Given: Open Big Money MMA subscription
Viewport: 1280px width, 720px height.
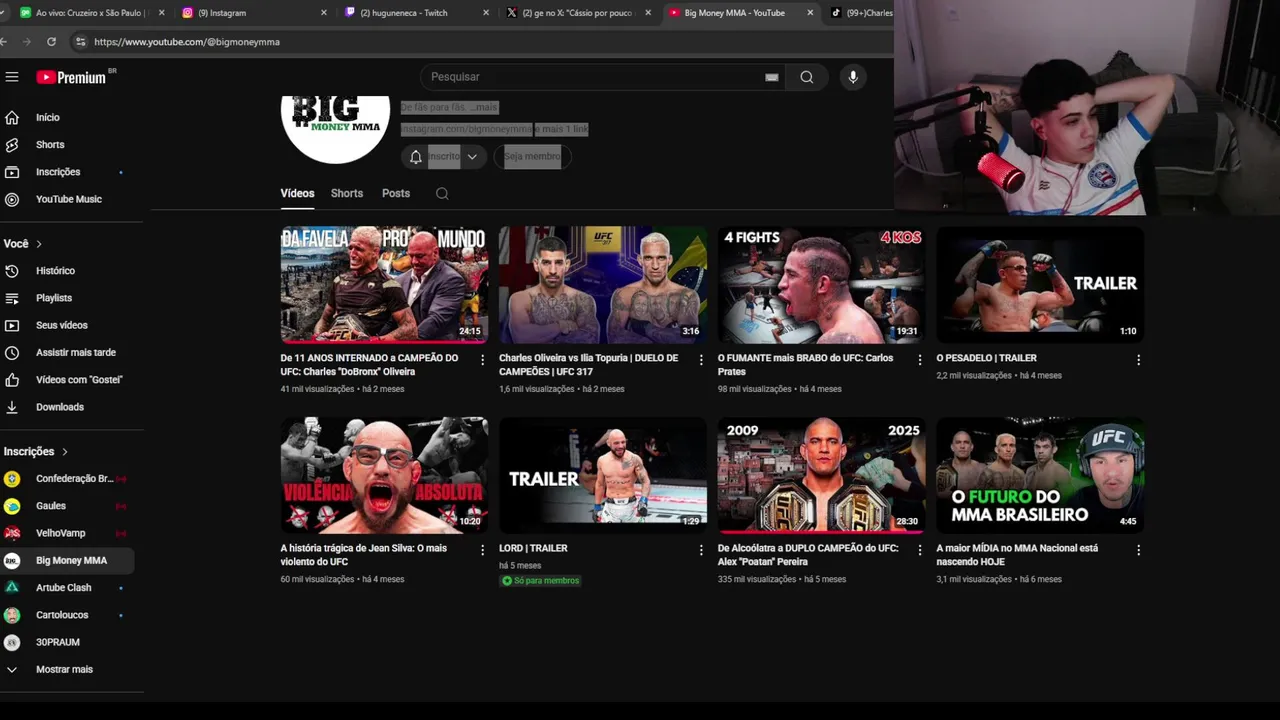Looking at the screenshot, I should click(x=70, y=561).
